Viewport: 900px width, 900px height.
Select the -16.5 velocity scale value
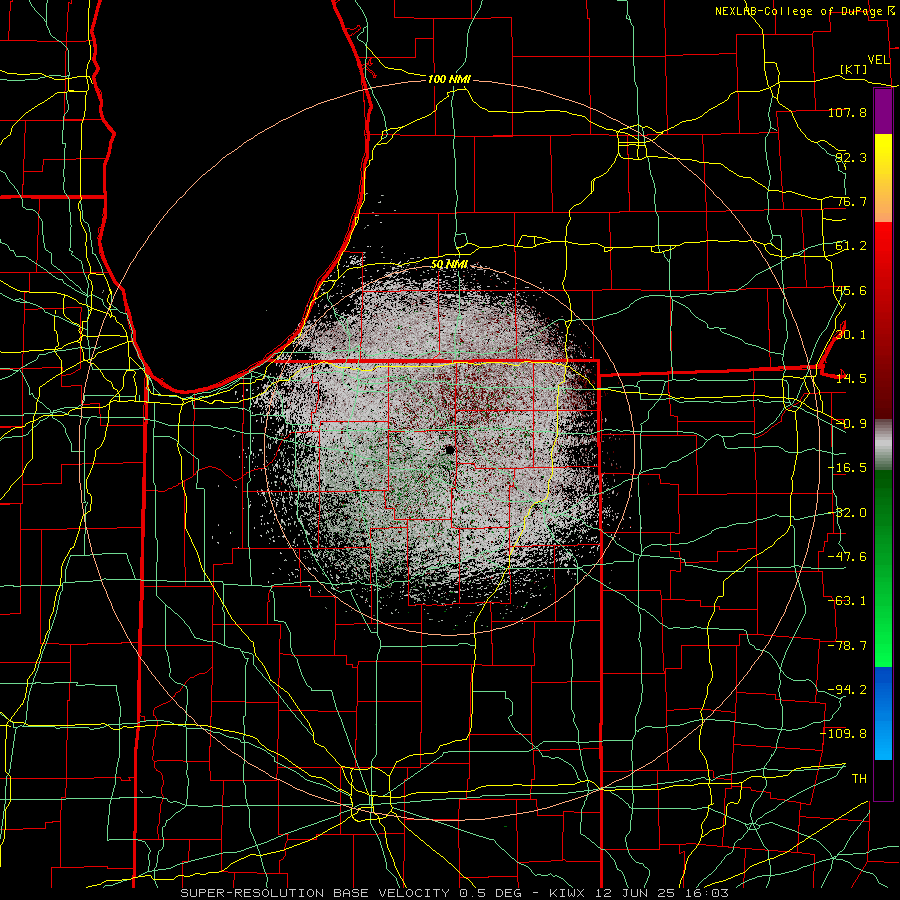pyautogui.click(x=847, y=468)
